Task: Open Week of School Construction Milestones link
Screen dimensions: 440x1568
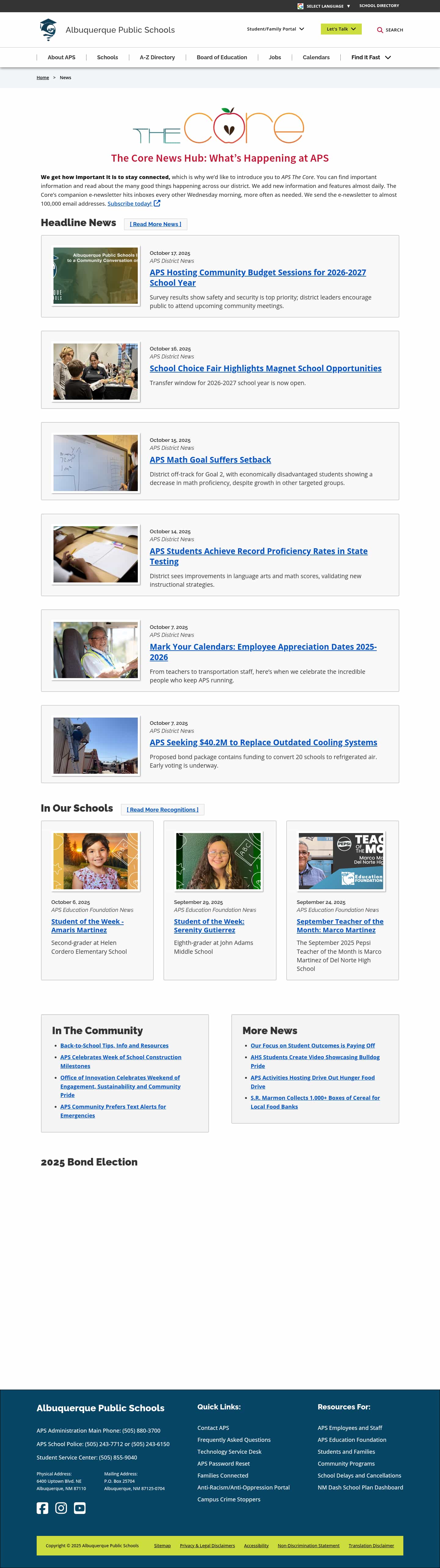Action: click(120, 1062)
